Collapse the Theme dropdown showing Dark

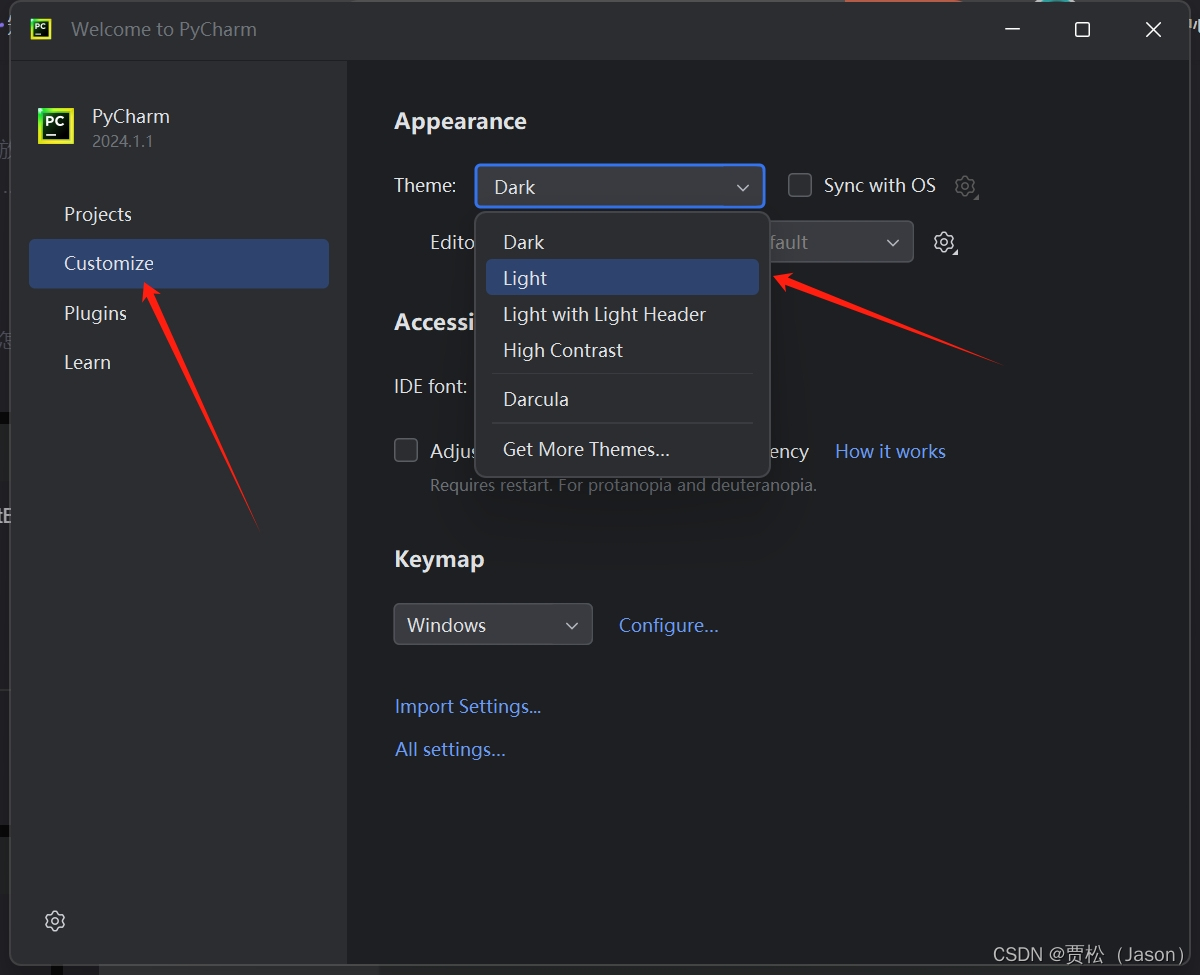pyautogui.click(x=620, y=186)
